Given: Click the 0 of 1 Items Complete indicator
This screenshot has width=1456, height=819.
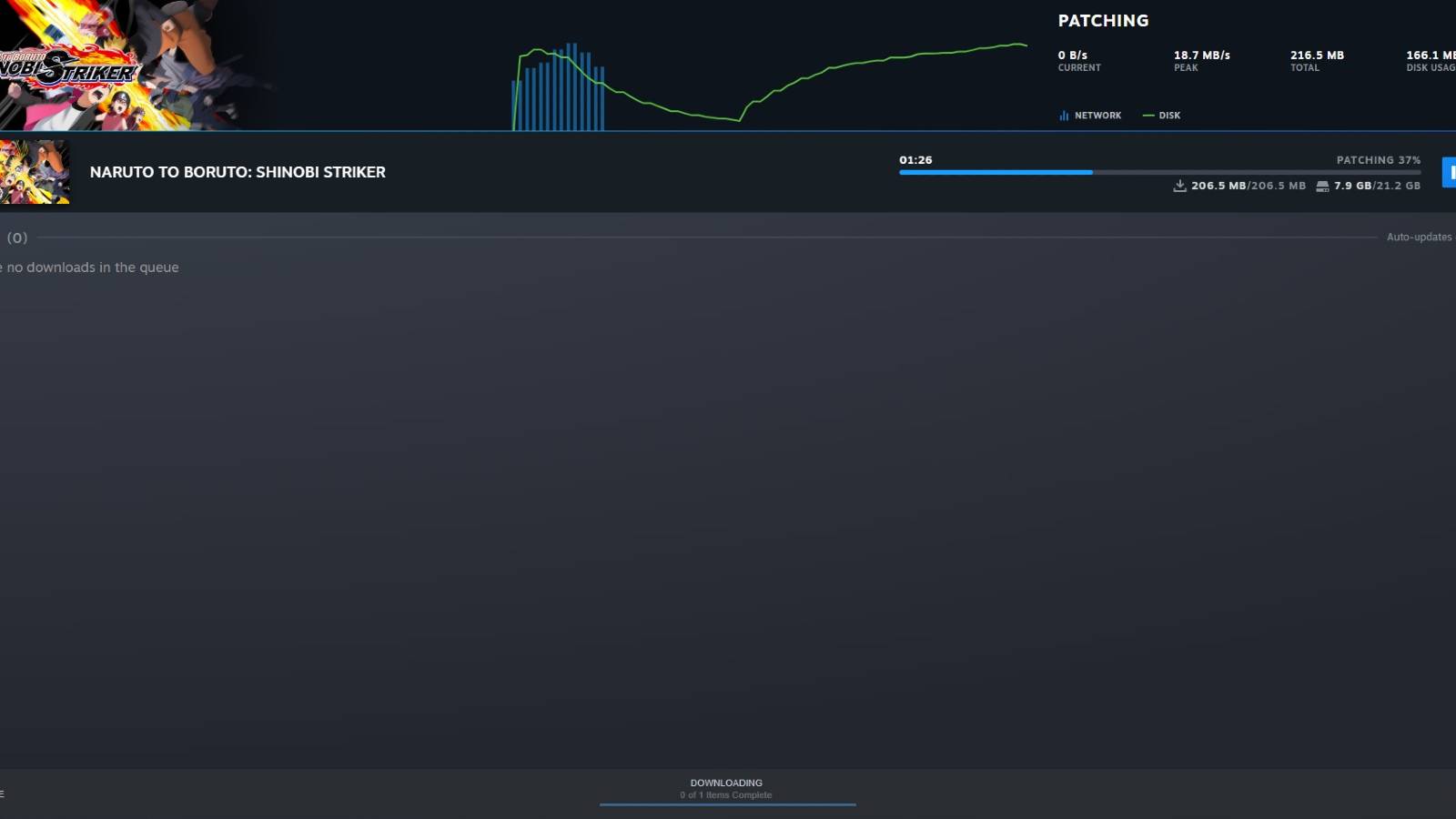Looking at the screenshot, I should pyautogui.click(x=725, y=794).
